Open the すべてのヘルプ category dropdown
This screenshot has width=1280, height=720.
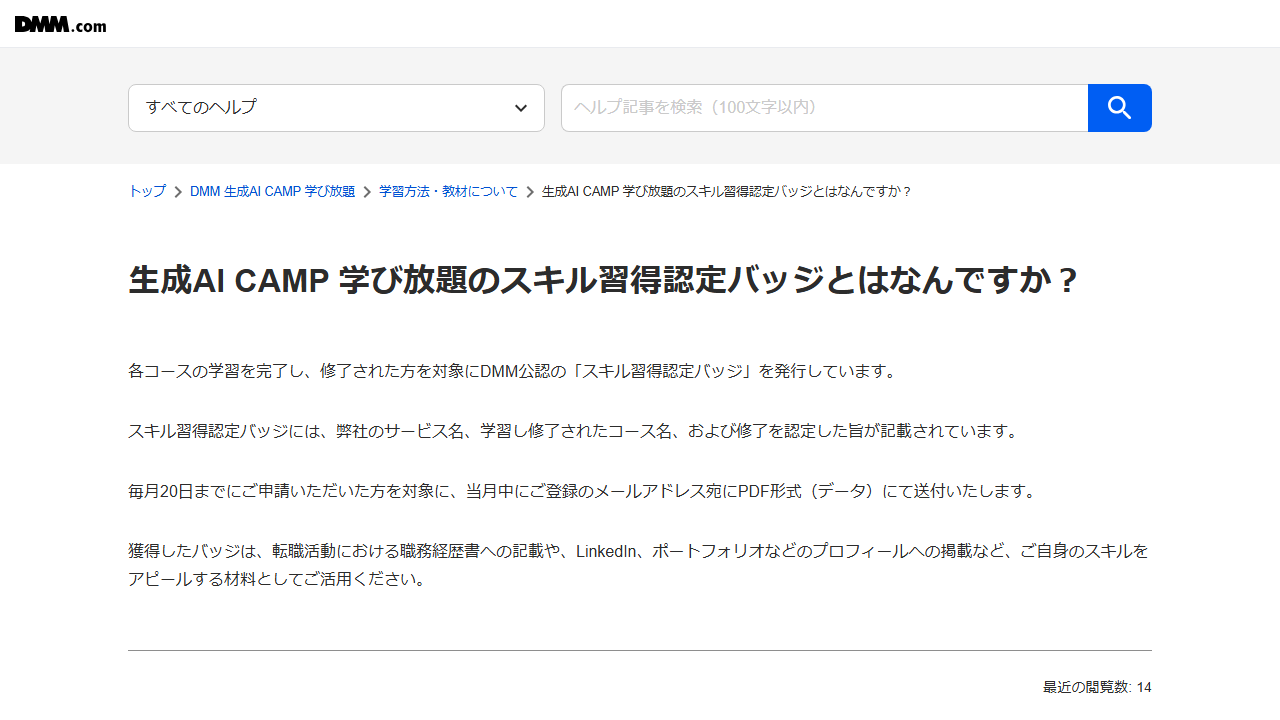(x=336, y=108)
